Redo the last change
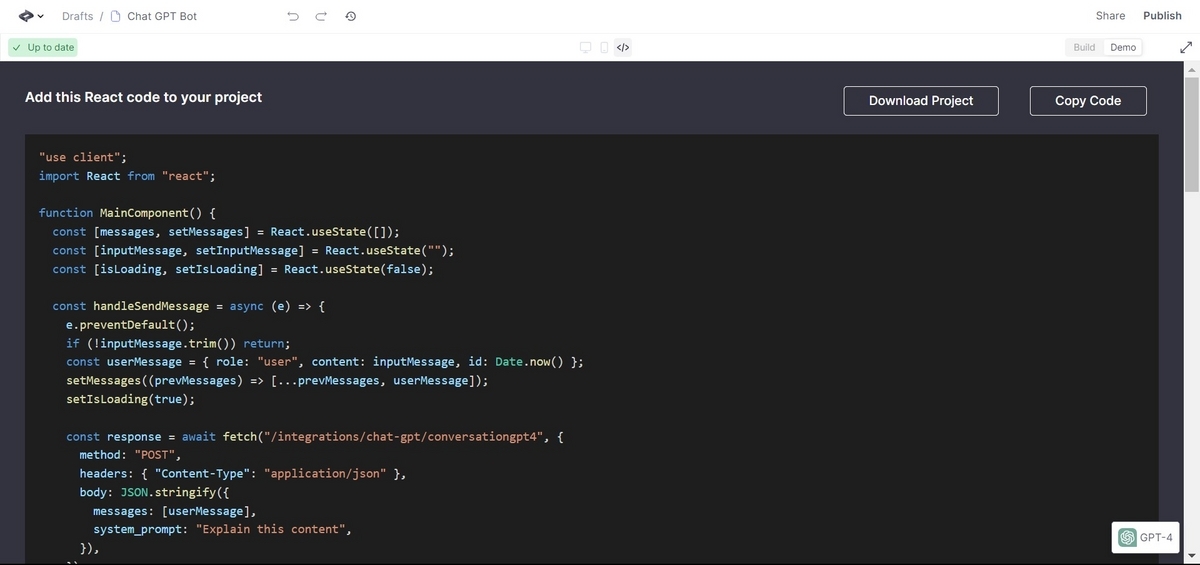 click(321, 16)
